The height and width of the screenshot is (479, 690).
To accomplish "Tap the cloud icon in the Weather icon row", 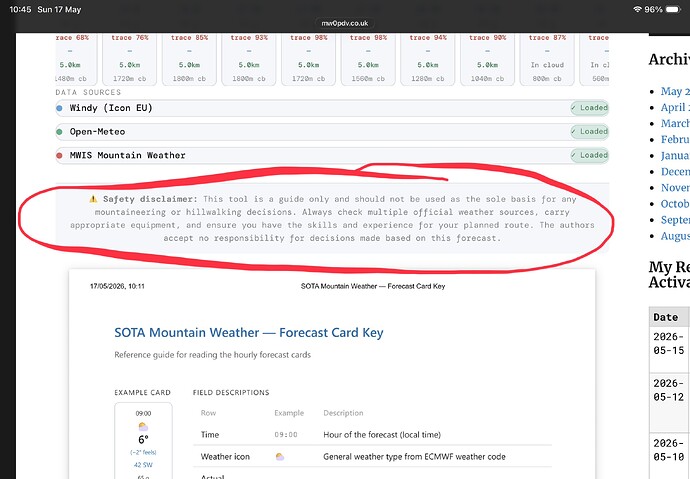I will click(x=279, y=457).
